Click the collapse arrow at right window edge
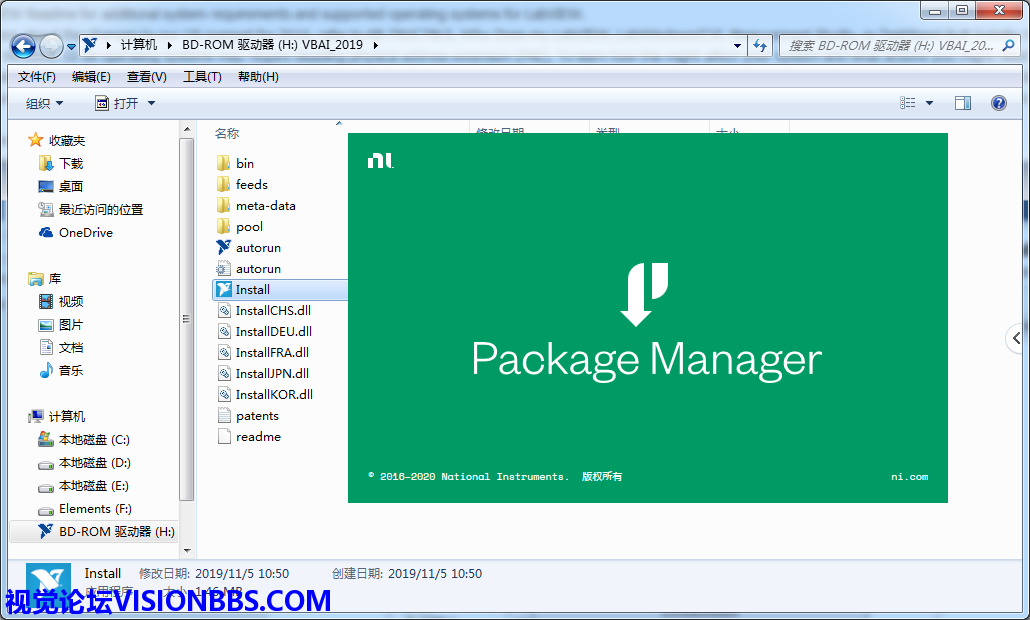The height and width of the screenshot is (620, 1030). 1017,338
